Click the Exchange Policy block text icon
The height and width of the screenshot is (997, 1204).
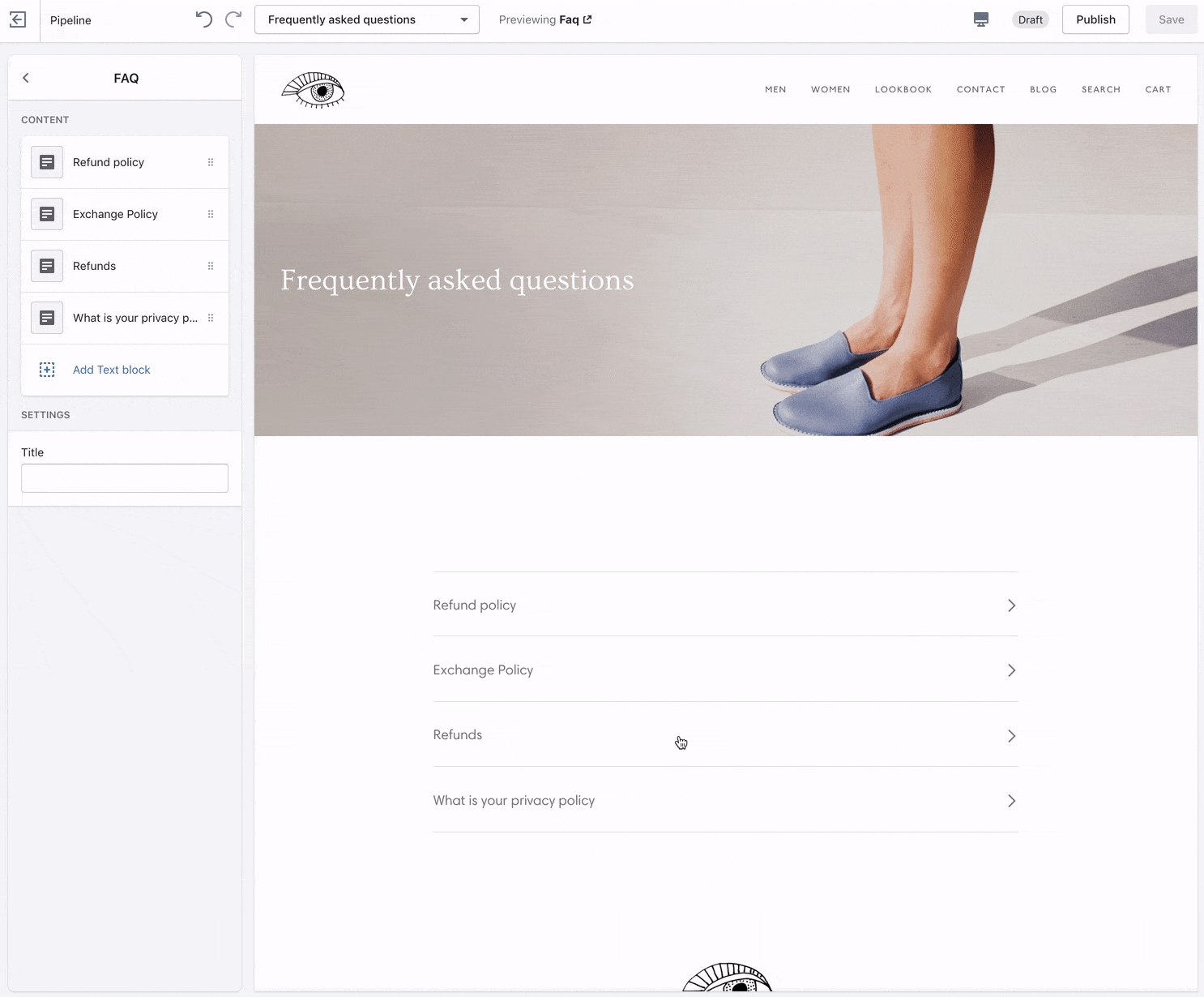coord(47,214)
